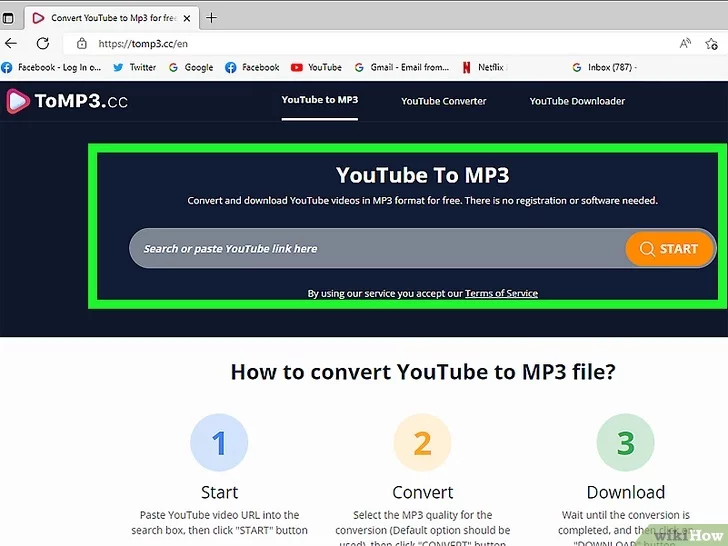
Task: Click the address bar URL tomp3.cc/en
Action: pos(143,44)
